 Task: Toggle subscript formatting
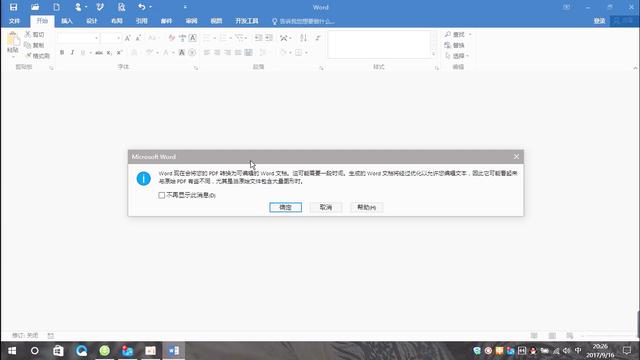click(109, 52)
